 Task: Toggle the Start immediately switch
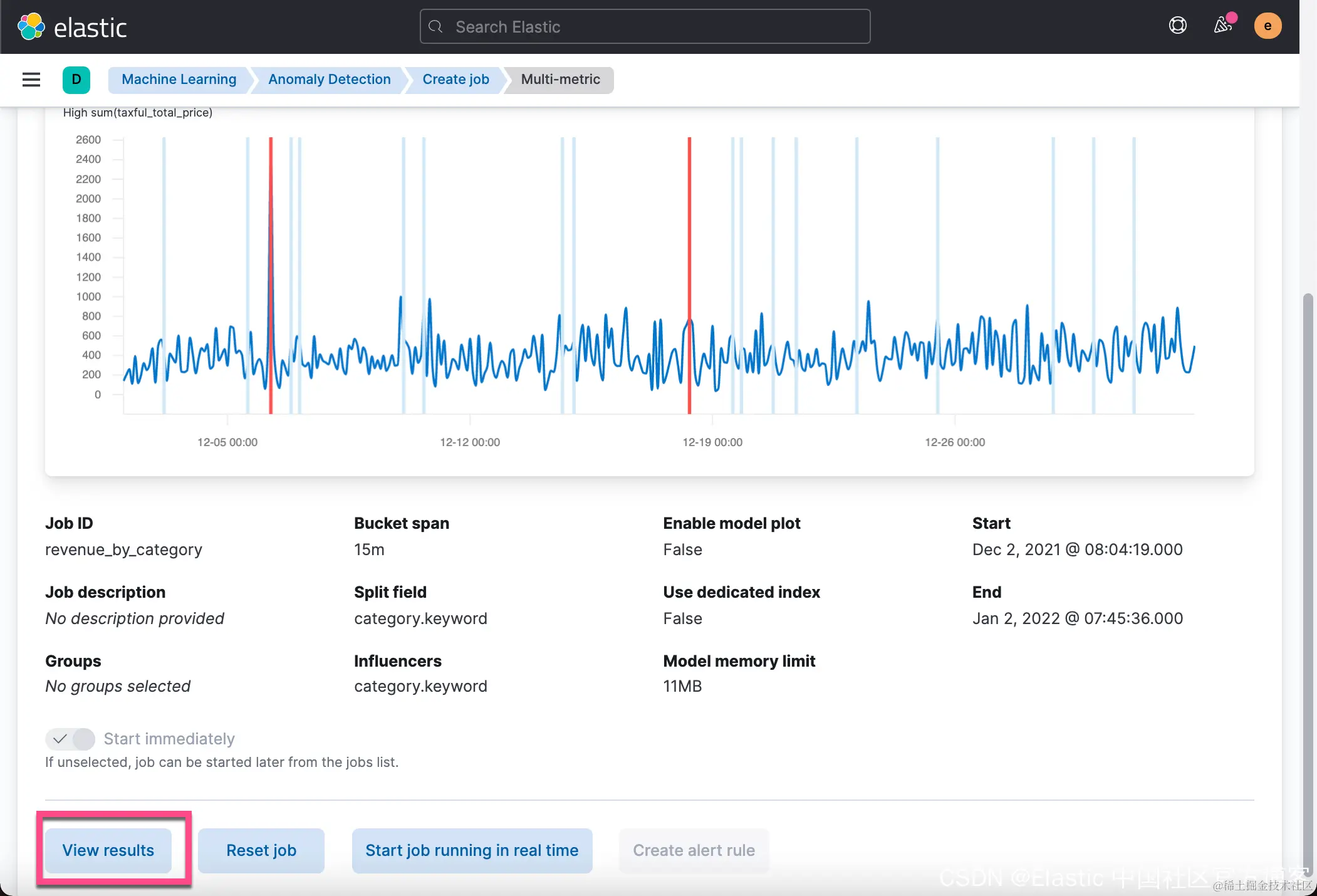[x=70, y=739]
